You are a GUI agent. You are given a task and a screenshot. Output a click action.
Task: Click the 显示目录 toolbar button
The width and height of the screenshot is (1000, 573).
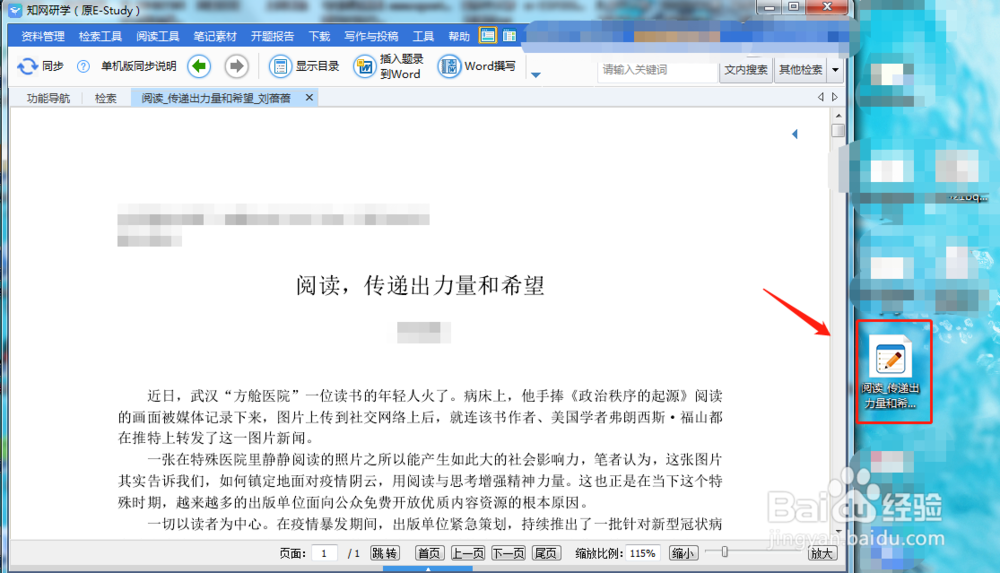click(x=304, y=66)
